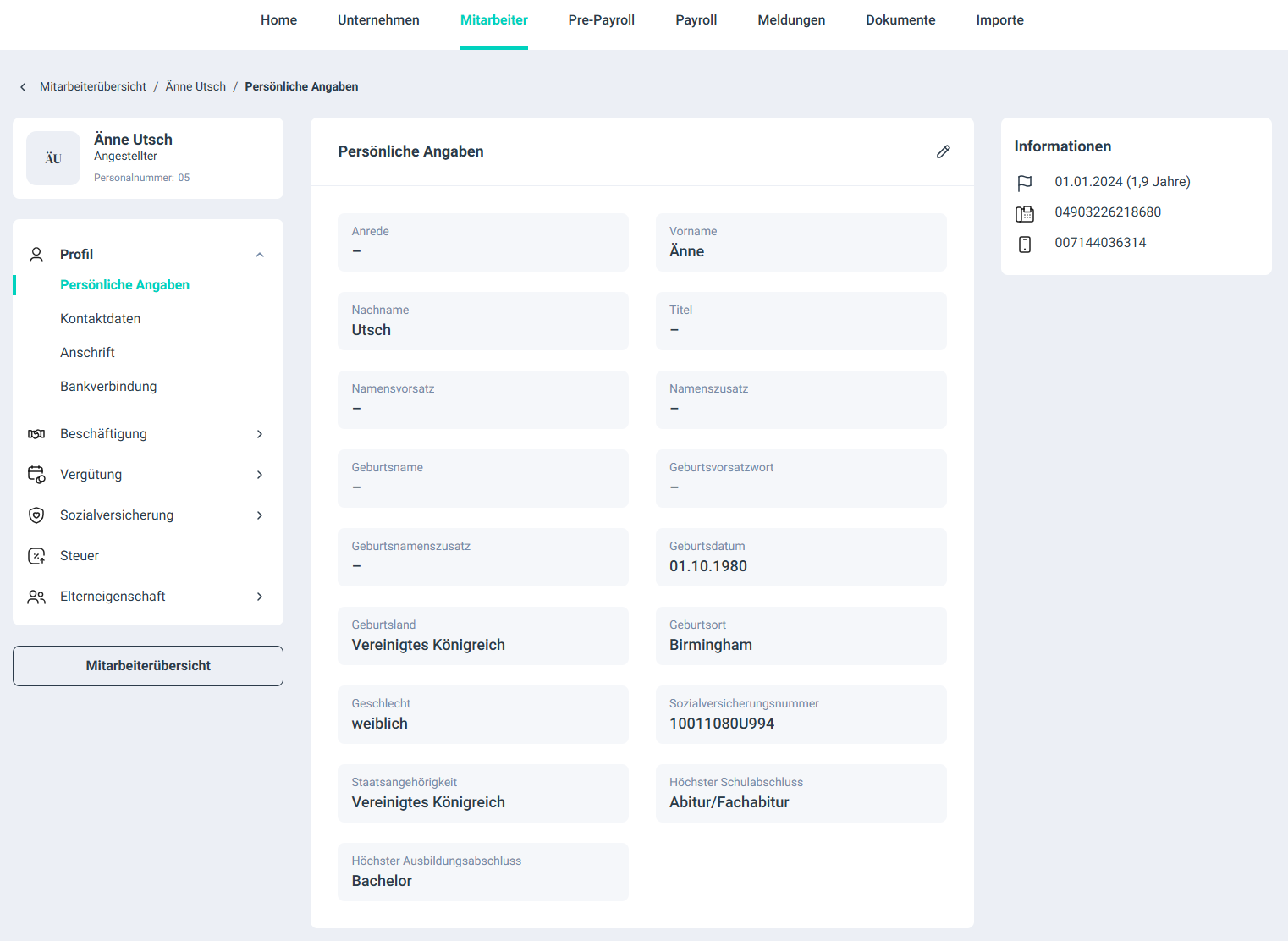Click the back arrow in the breadcrumb
Viewport: 1288px width, 941px height.
click(23, 87)
